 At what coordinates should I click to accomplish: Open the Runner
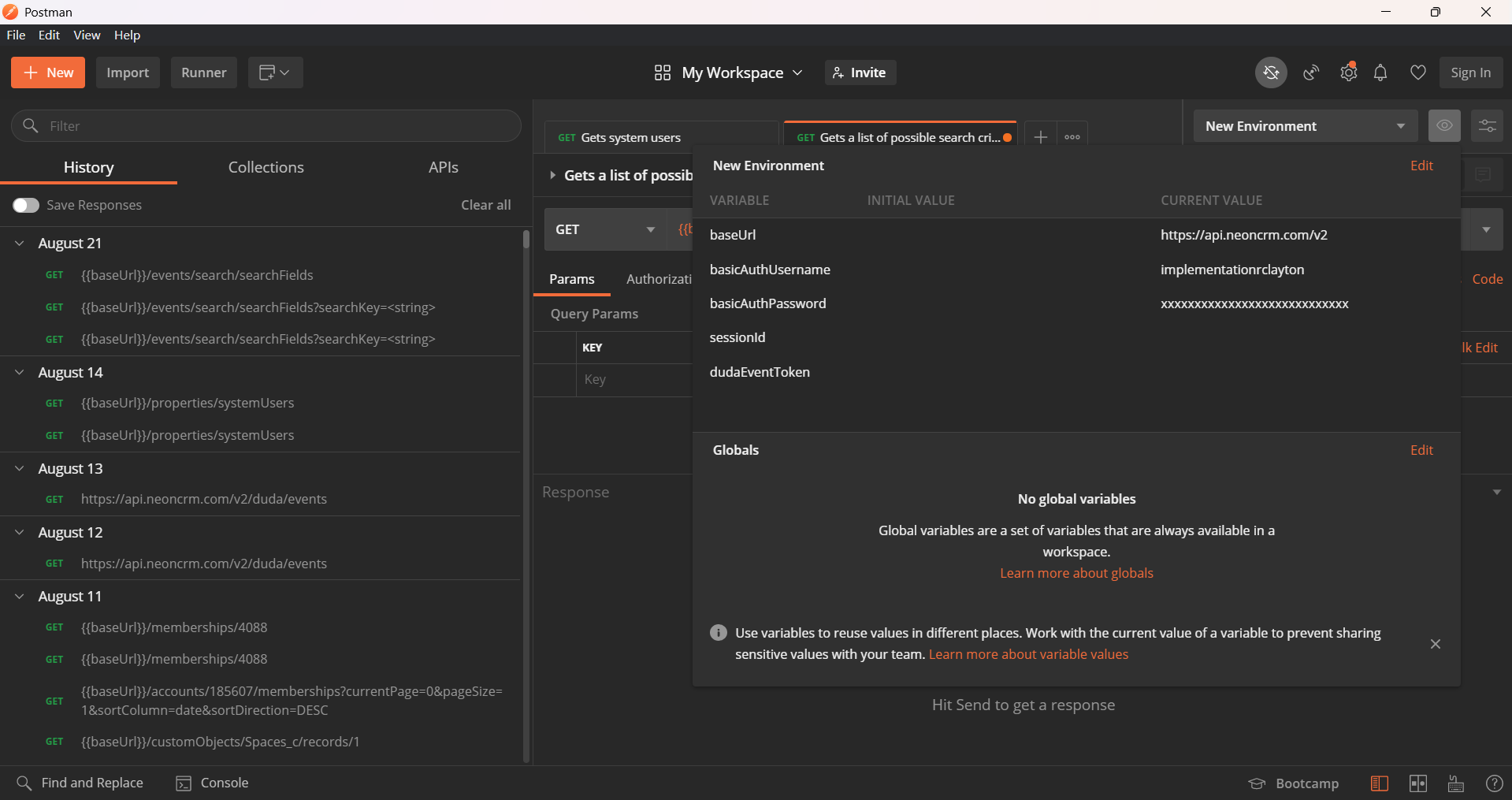[204, 73]
